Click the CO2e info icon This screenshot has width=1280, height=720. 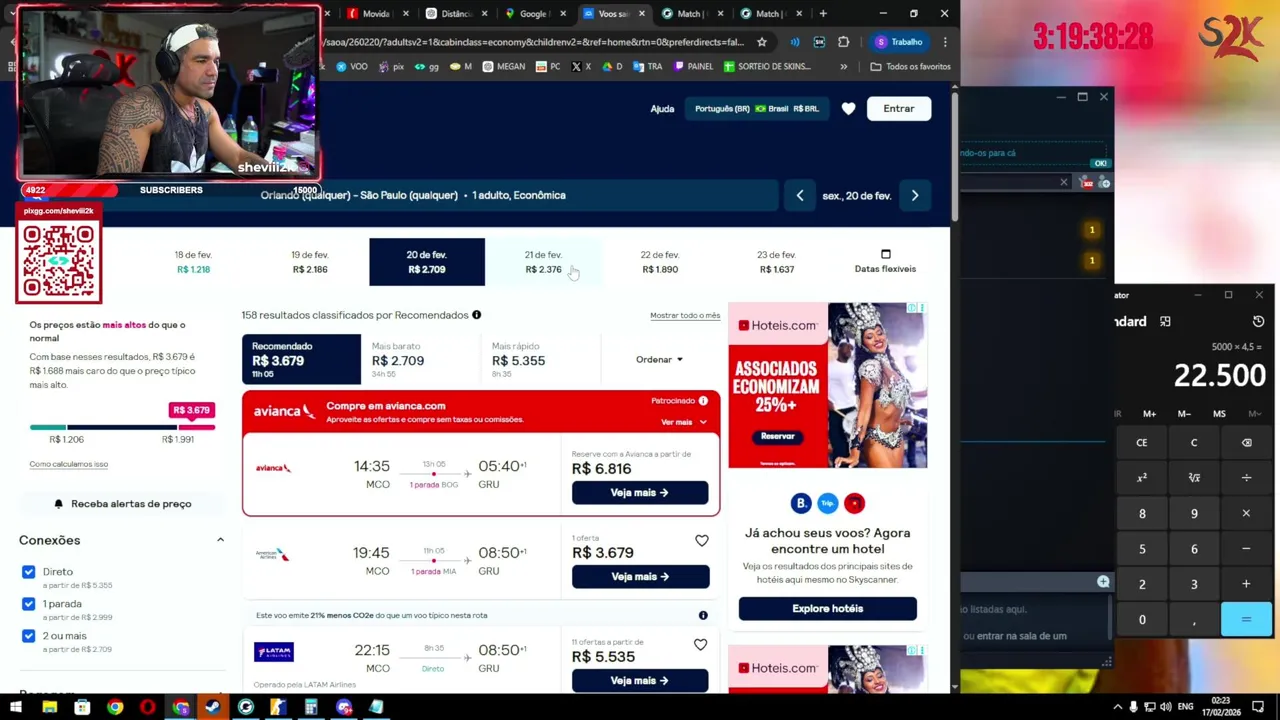point(703,615)
